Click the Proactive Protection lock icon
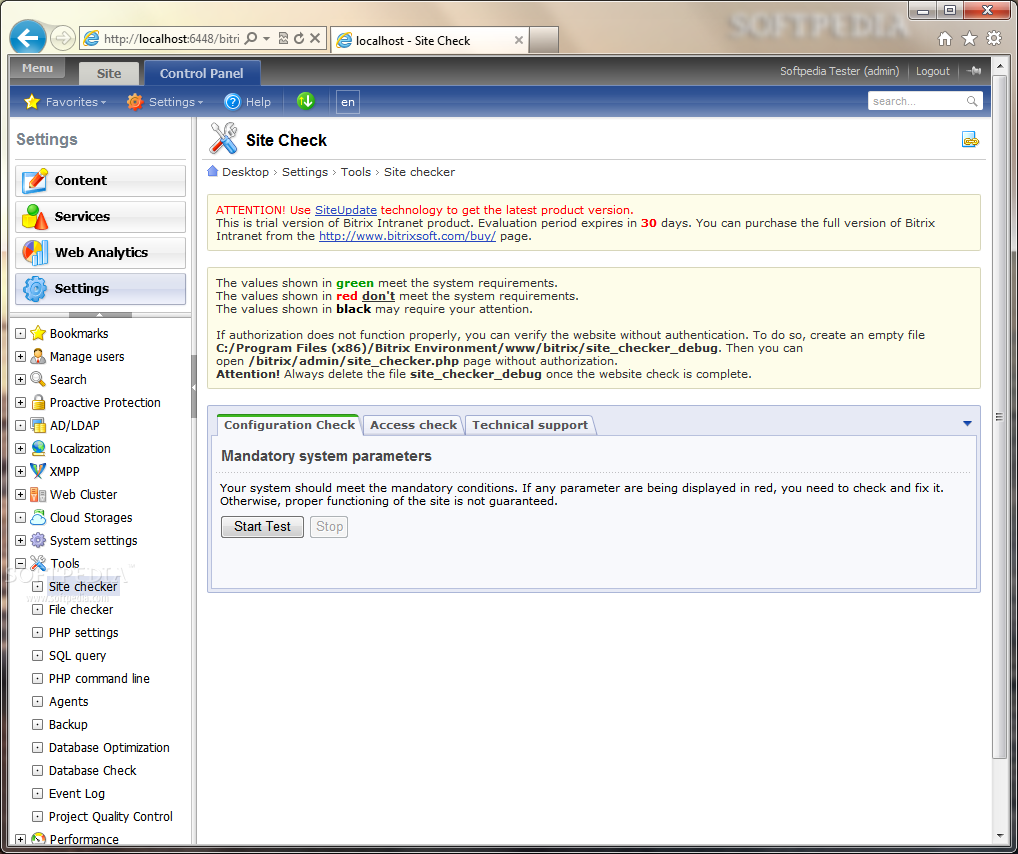The height and width of the screenshot is (854, 1018). pos(38,402)
